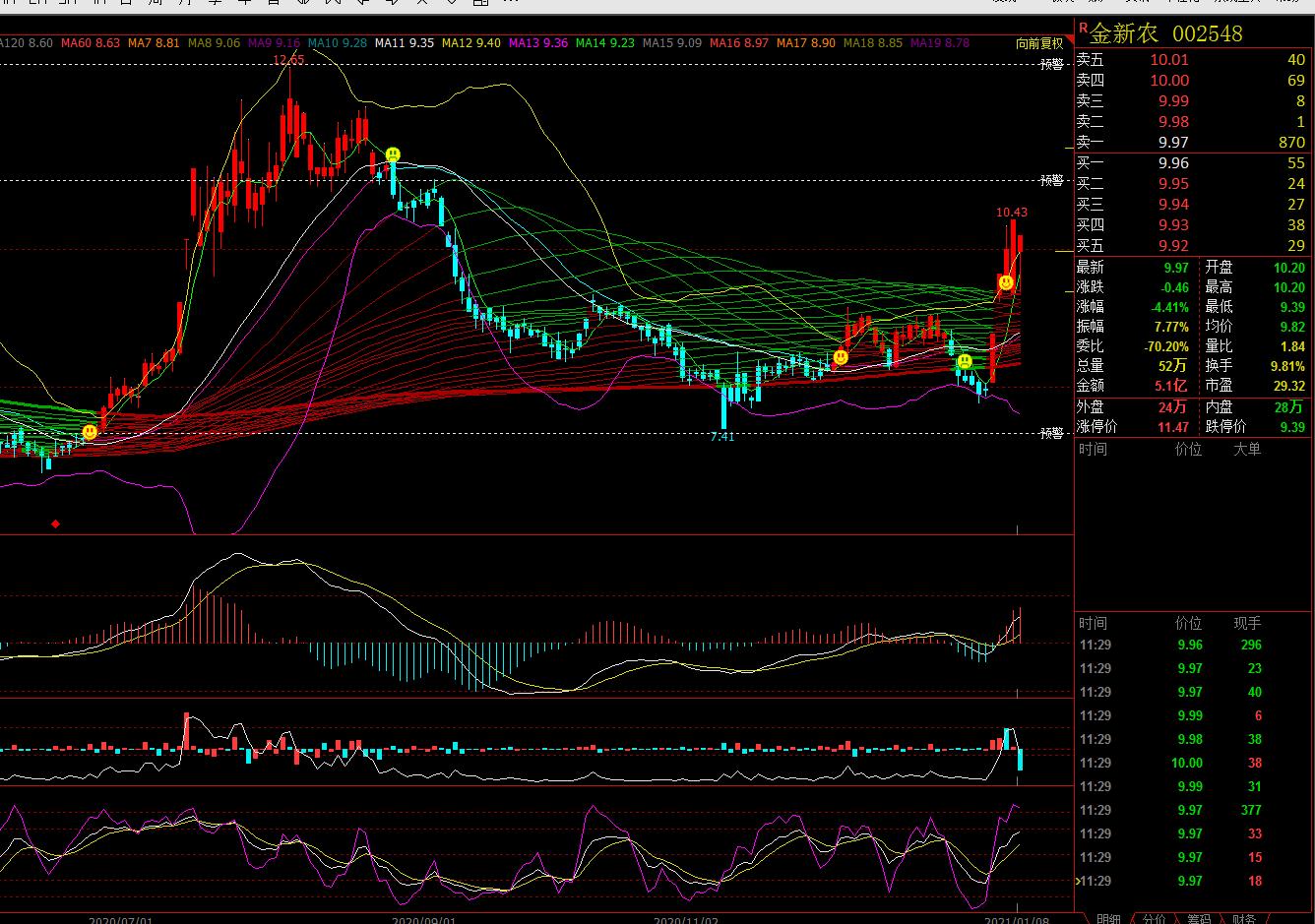Click the 卖四 ask price 10.00
Image resolution: width=1315 pixels, height=924 pixels.
(x=1169, y=81)
